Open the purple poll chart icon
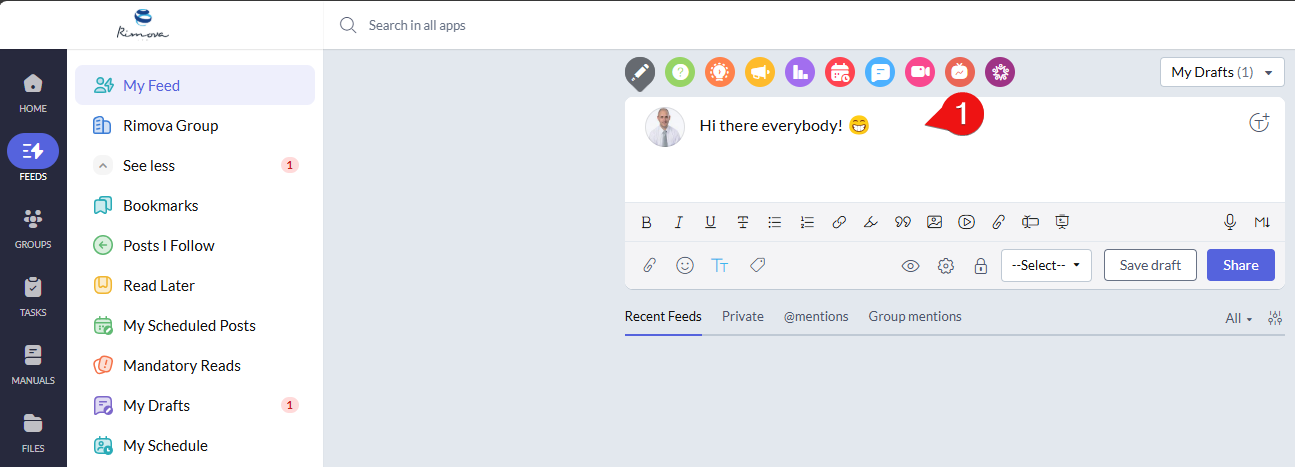The height and width of the screenshot is (467, 1295). point(800,72)
